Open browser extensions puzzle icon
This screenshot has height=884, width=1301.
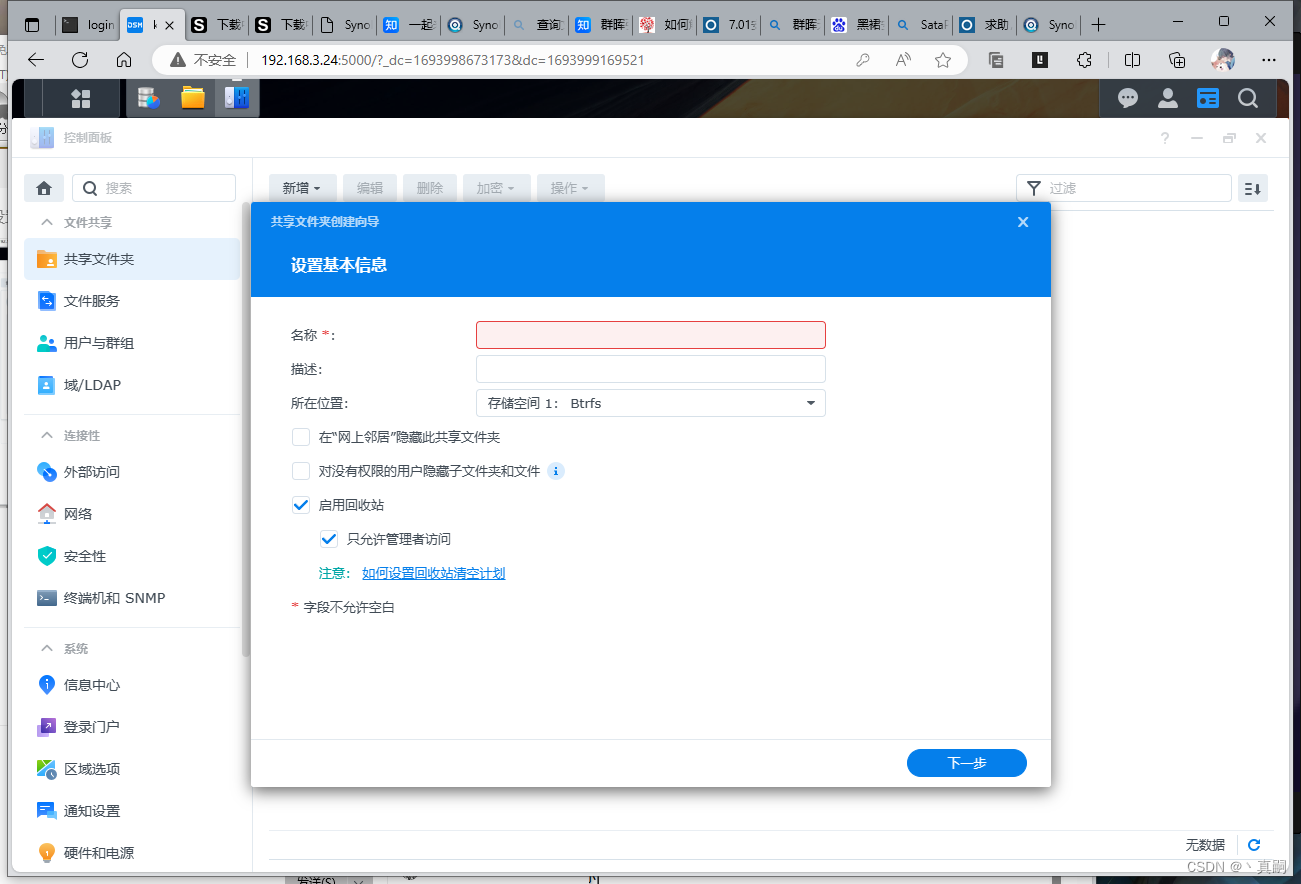1084,60
